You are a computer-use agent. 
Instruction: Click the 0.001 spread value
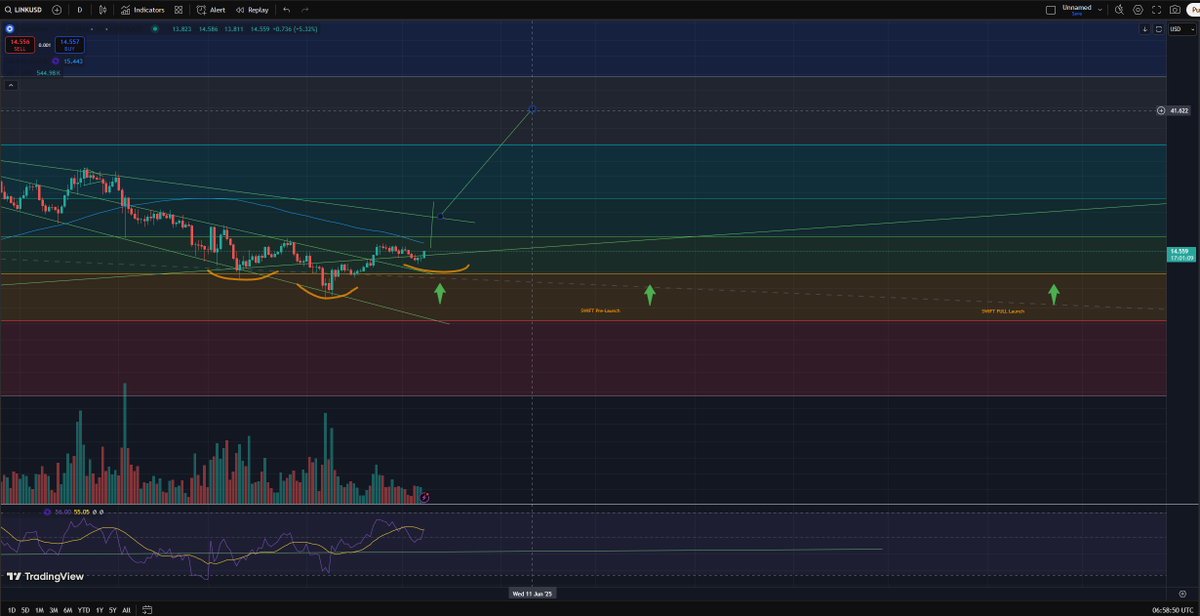pyautogui.click(x=44, y=45)
